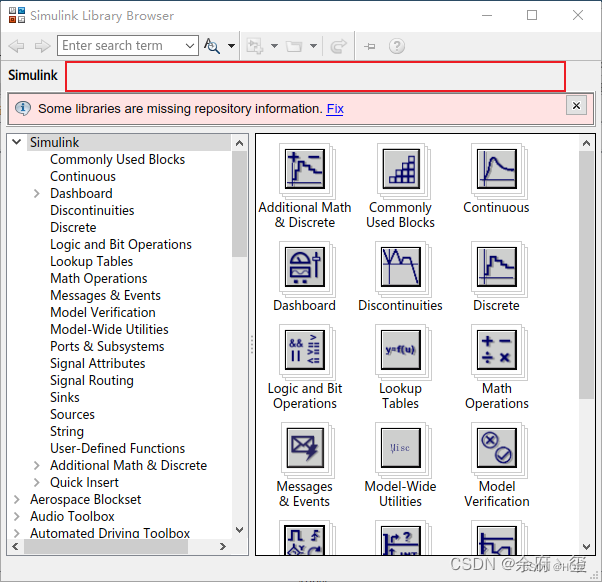Click the back navigation arrow
The image size is (602, 582).
pos(16,46)
